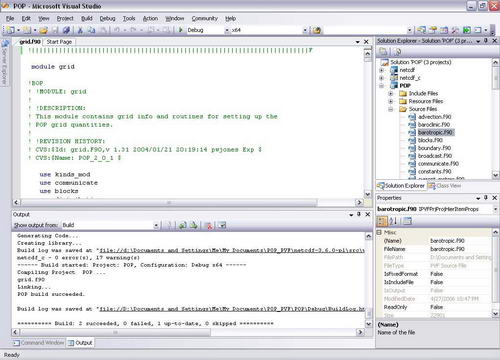This screenshot has width=500, height=360.
Task: Click Toggle Word Wrap icon in Output
Action: [222, 226]
